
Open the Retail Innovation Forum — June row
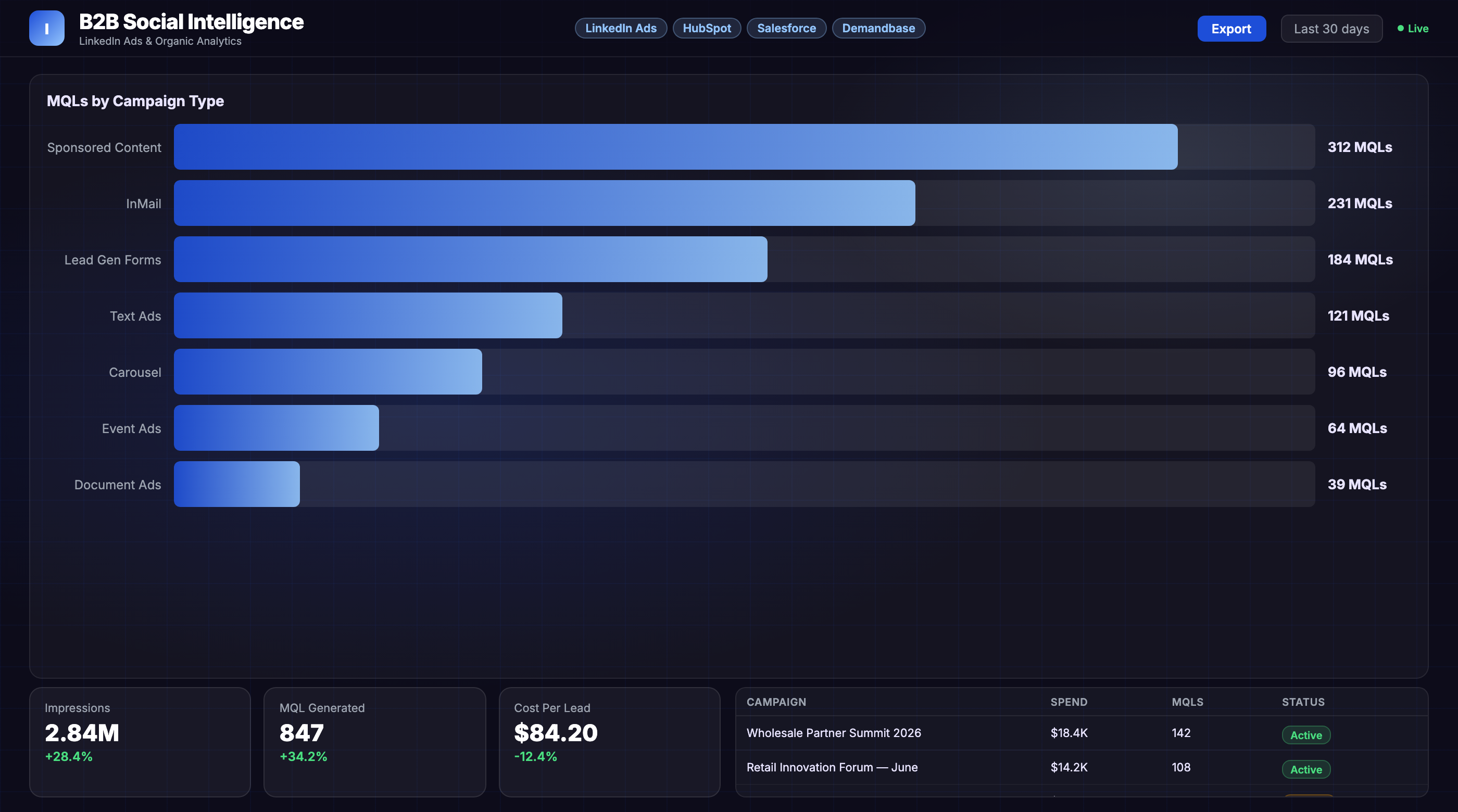pyautogui.click(x=1082, y=768)
